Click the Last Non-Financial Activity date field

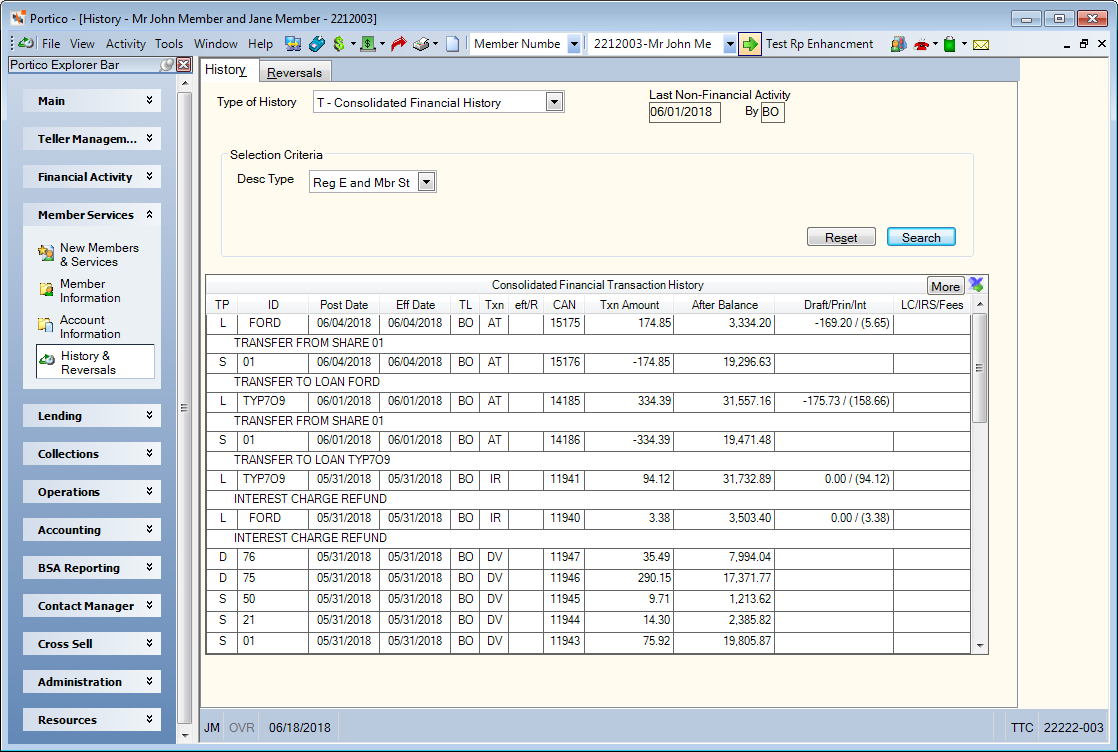[x=684, y=112]
